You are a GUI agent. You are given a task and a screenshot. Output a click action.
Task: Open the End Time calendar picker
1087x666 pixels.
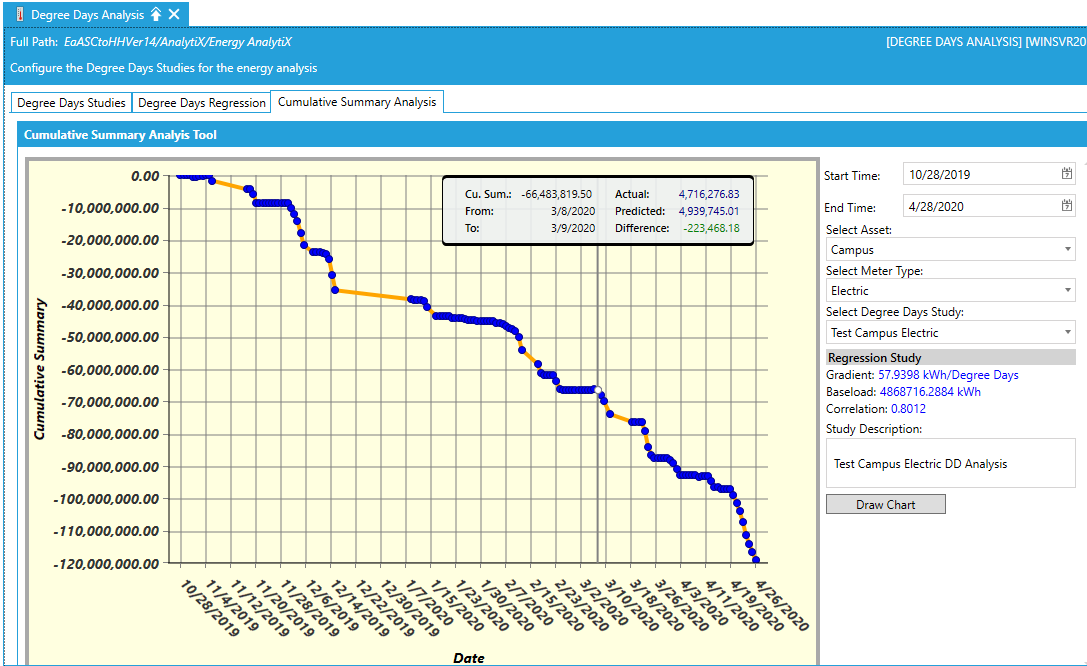pos(1066,206)
